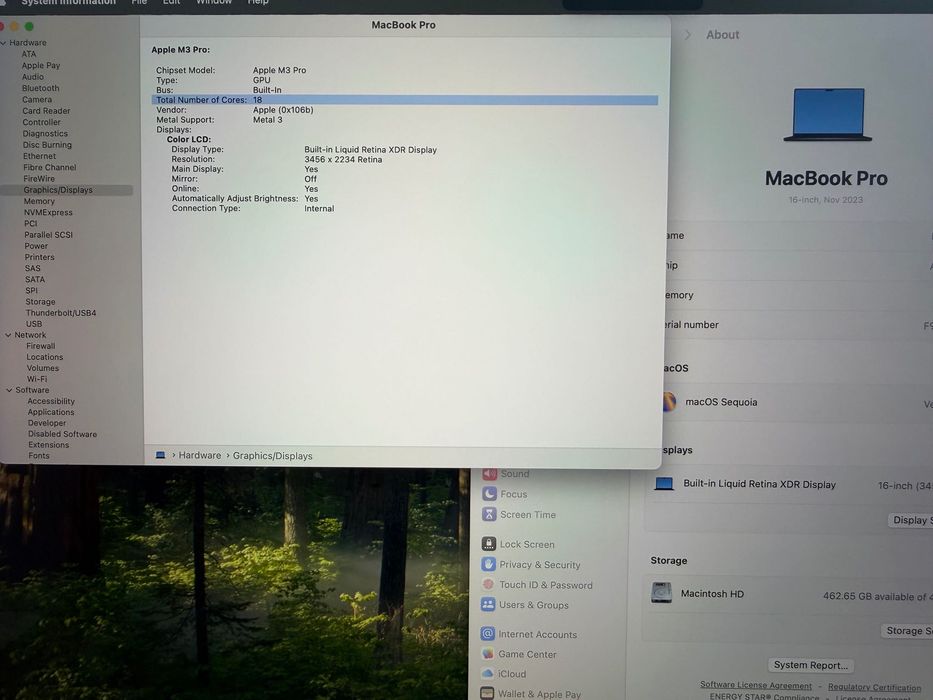
Task: Click the macOS Sequoia icon
Action: point(669,402)
